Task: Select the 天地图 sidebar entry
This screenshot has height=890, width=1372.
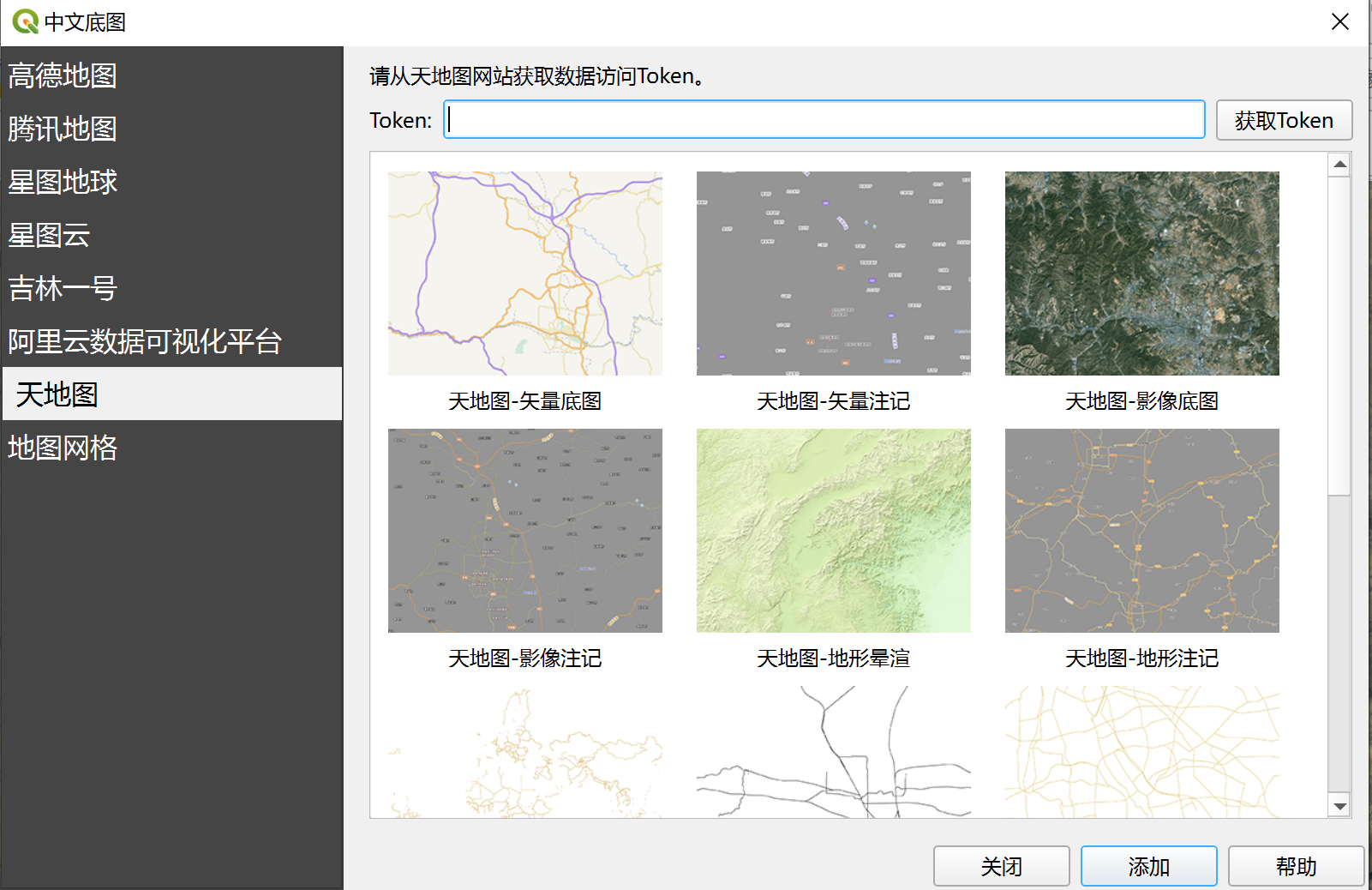Action: 171,394
